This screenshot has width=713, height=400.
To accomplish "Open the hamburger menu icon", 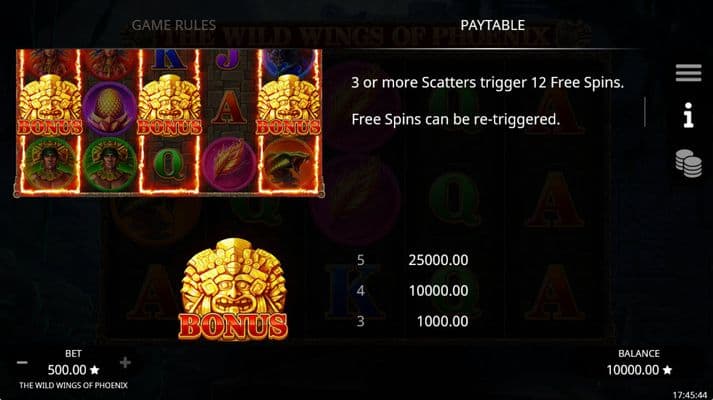I will (x=688, y=73).
